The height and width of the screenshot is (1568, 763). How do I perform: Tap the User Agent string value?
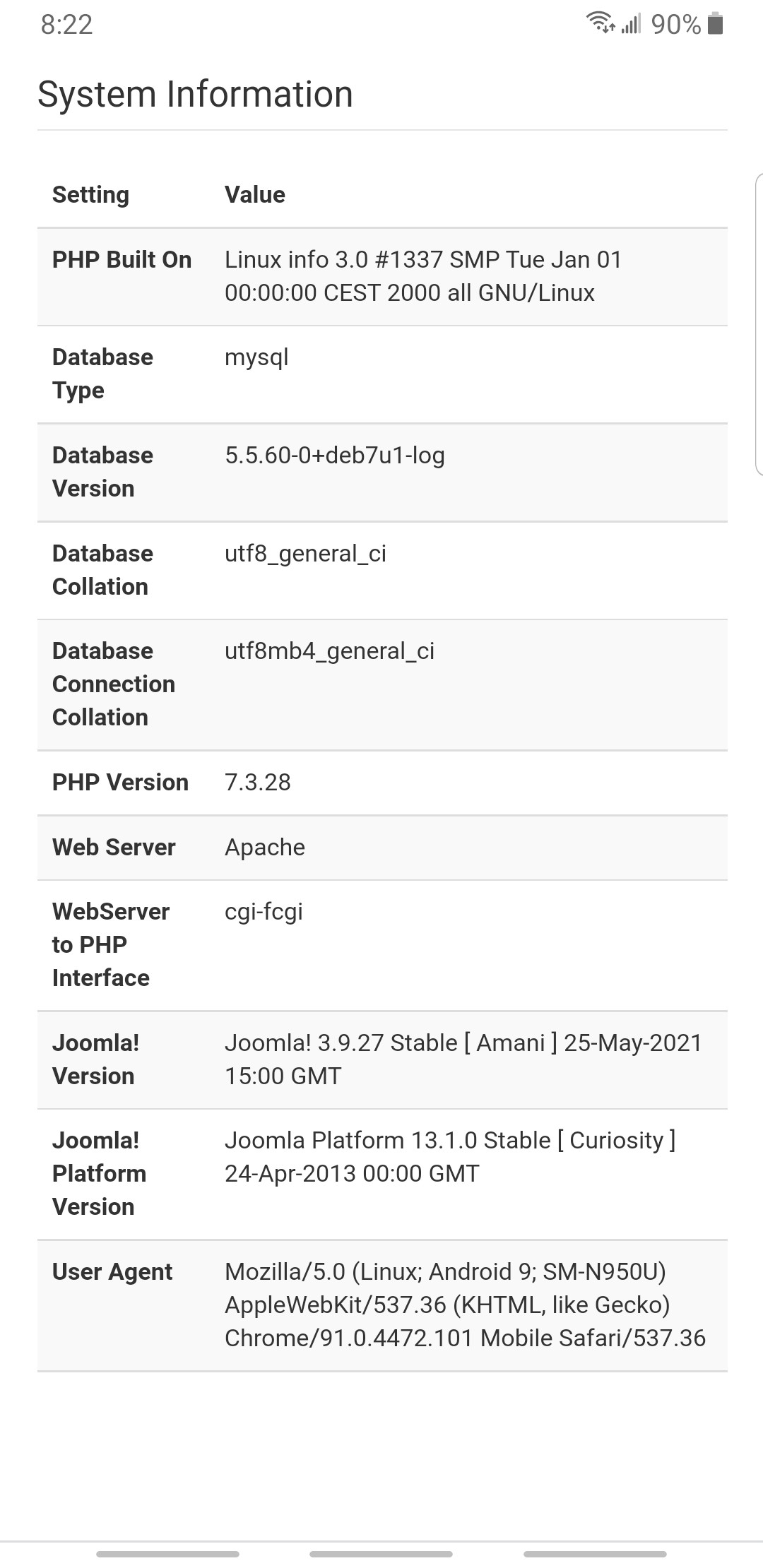click(464, 1305)
